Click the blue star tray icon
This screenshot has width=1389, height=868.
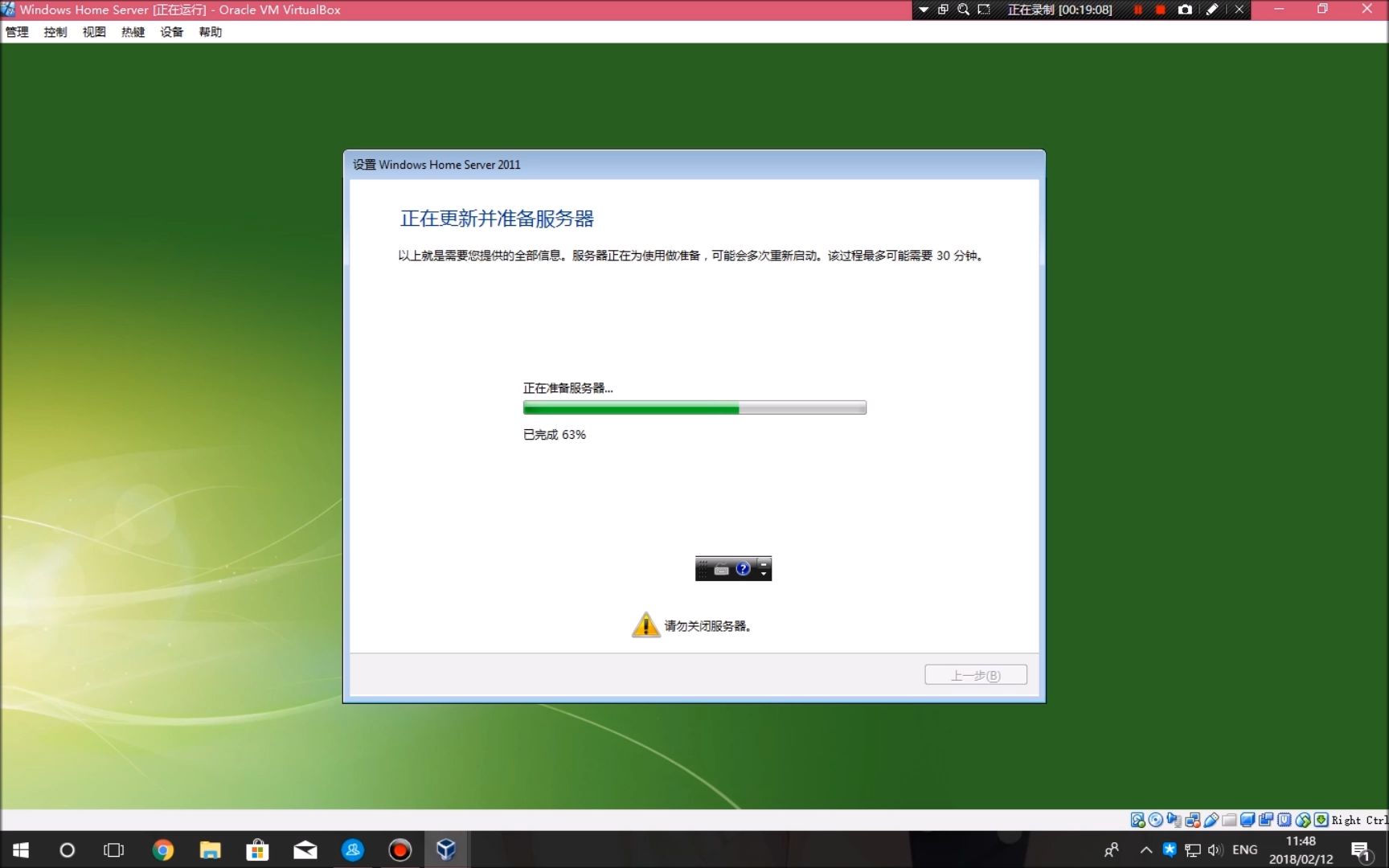click(x=1170, y=850)
